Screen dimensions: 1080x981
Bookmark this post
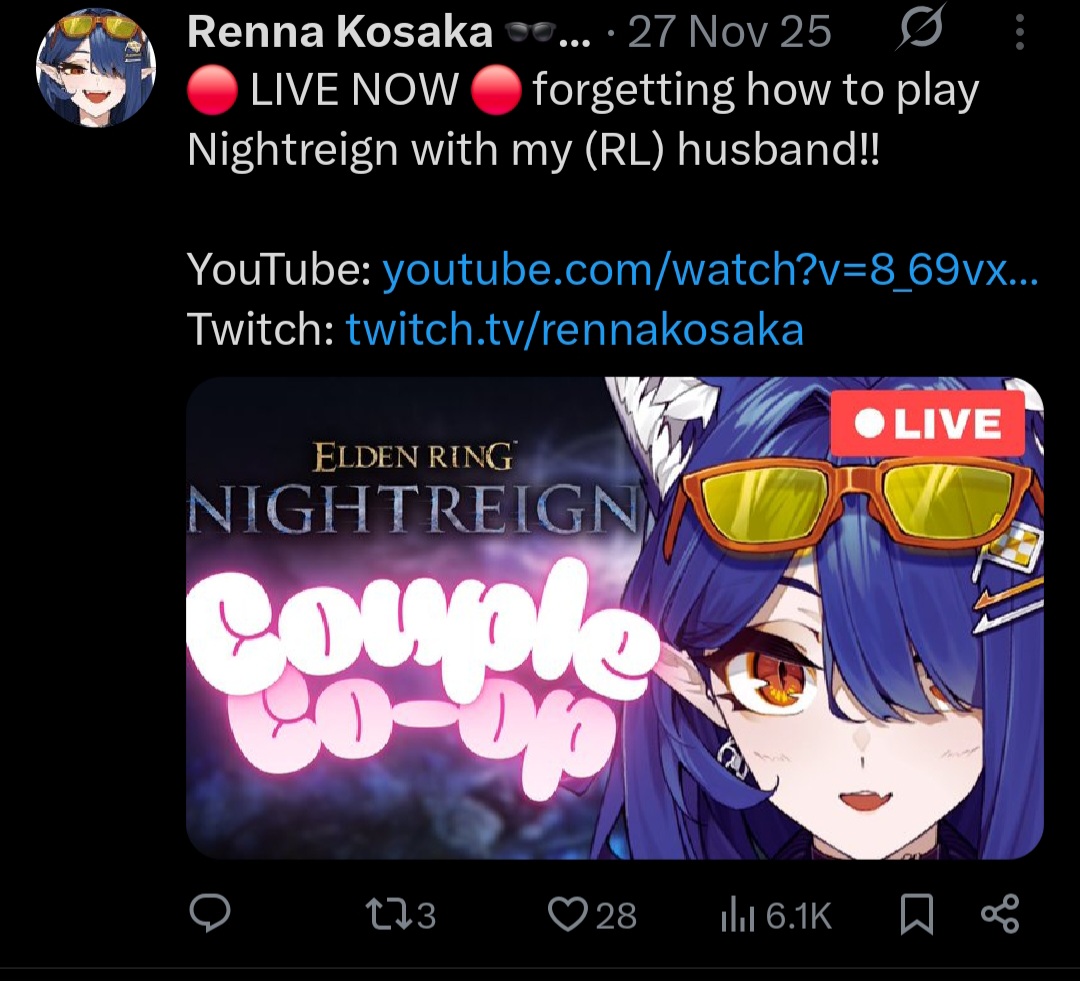pos(917,915)
